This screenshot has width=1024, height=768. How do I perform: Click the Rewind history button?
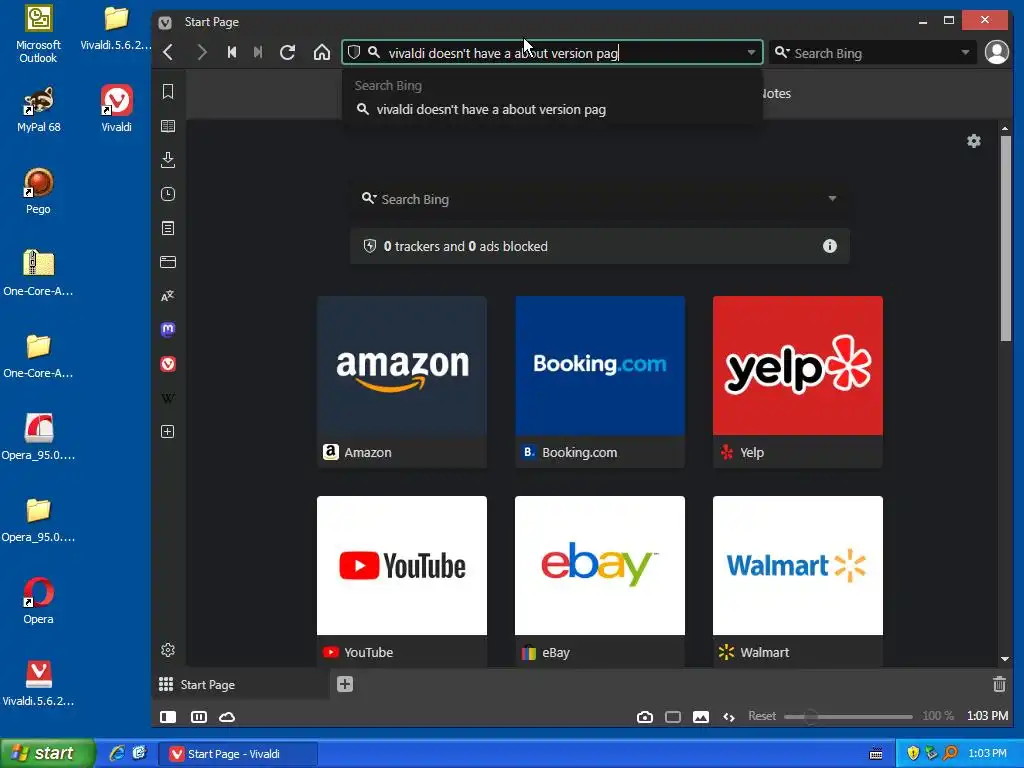[x=232, y=52]
